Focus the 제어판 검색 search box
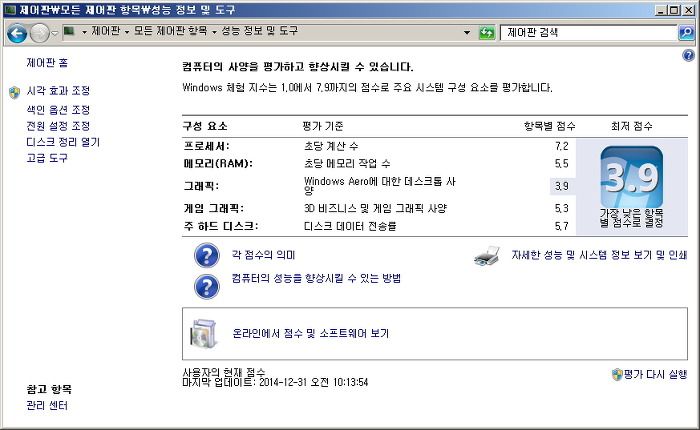This screenshot has height=430, width=700. click(x=588, y=33)
